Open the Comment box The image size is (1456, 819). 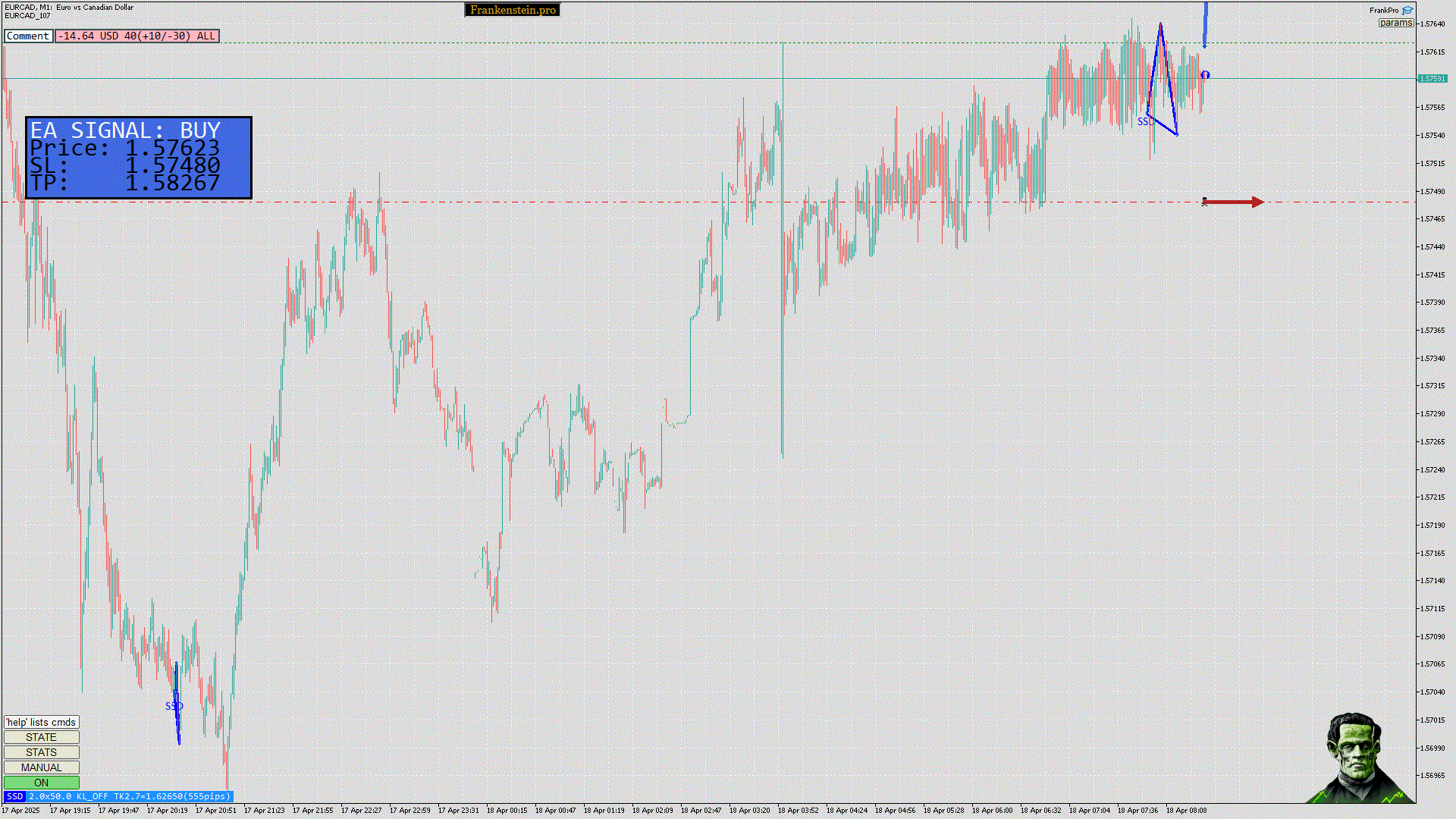point(28,36)
